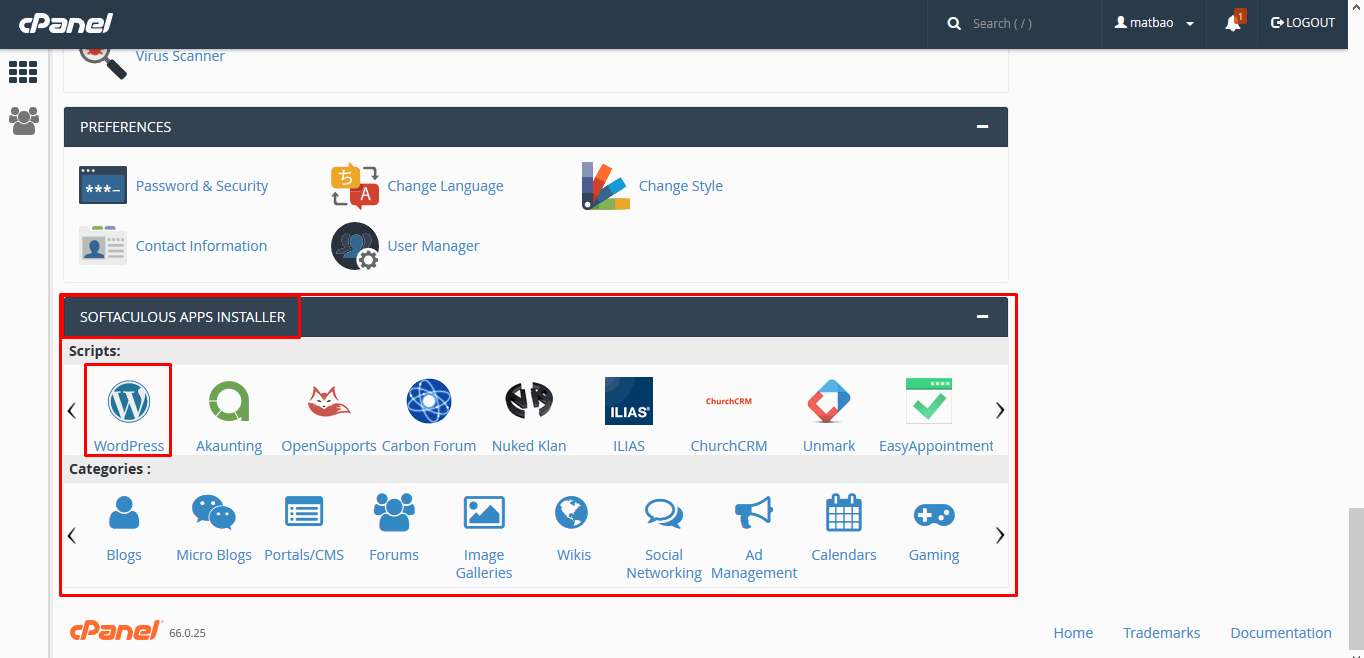Click the Password & Security link
1364x658 pixels.
[202, 186]
